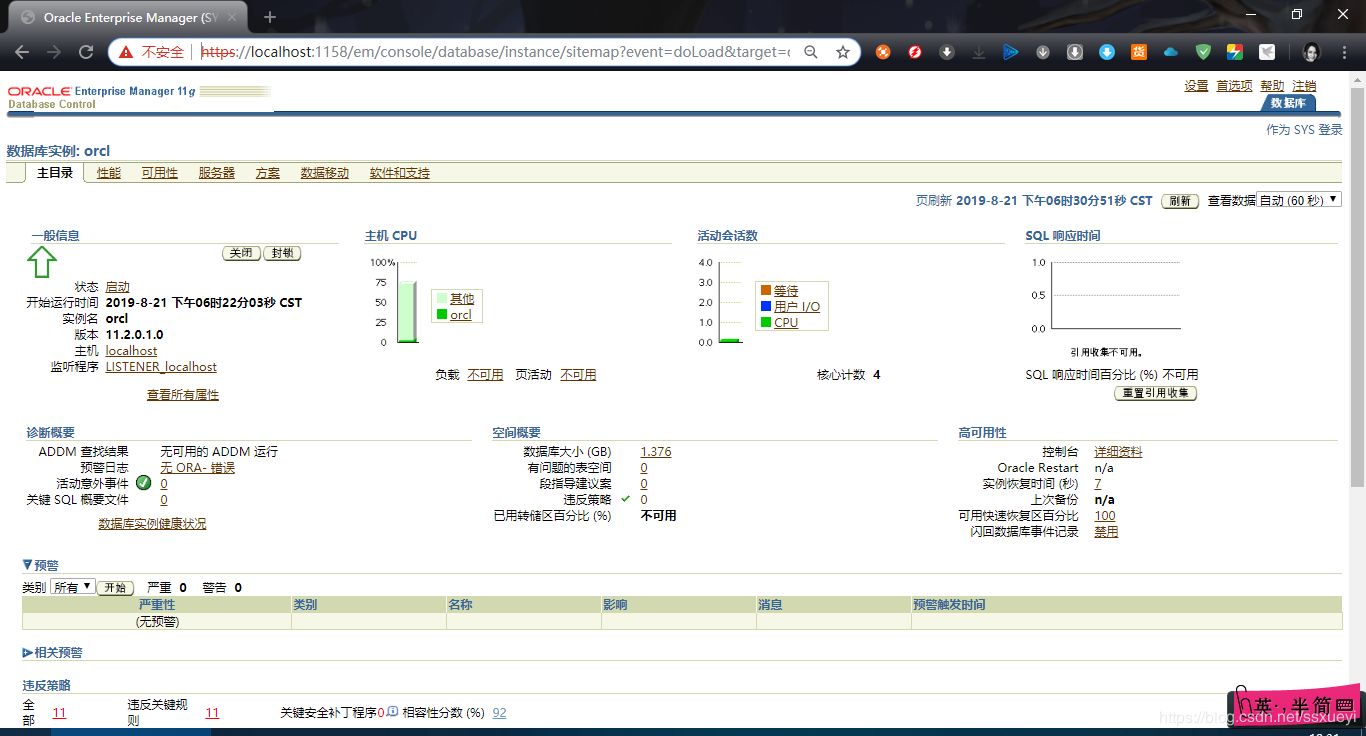Switch to the 可用性 tab
This screenshot has height=736, width=1366.
(160, 173)
